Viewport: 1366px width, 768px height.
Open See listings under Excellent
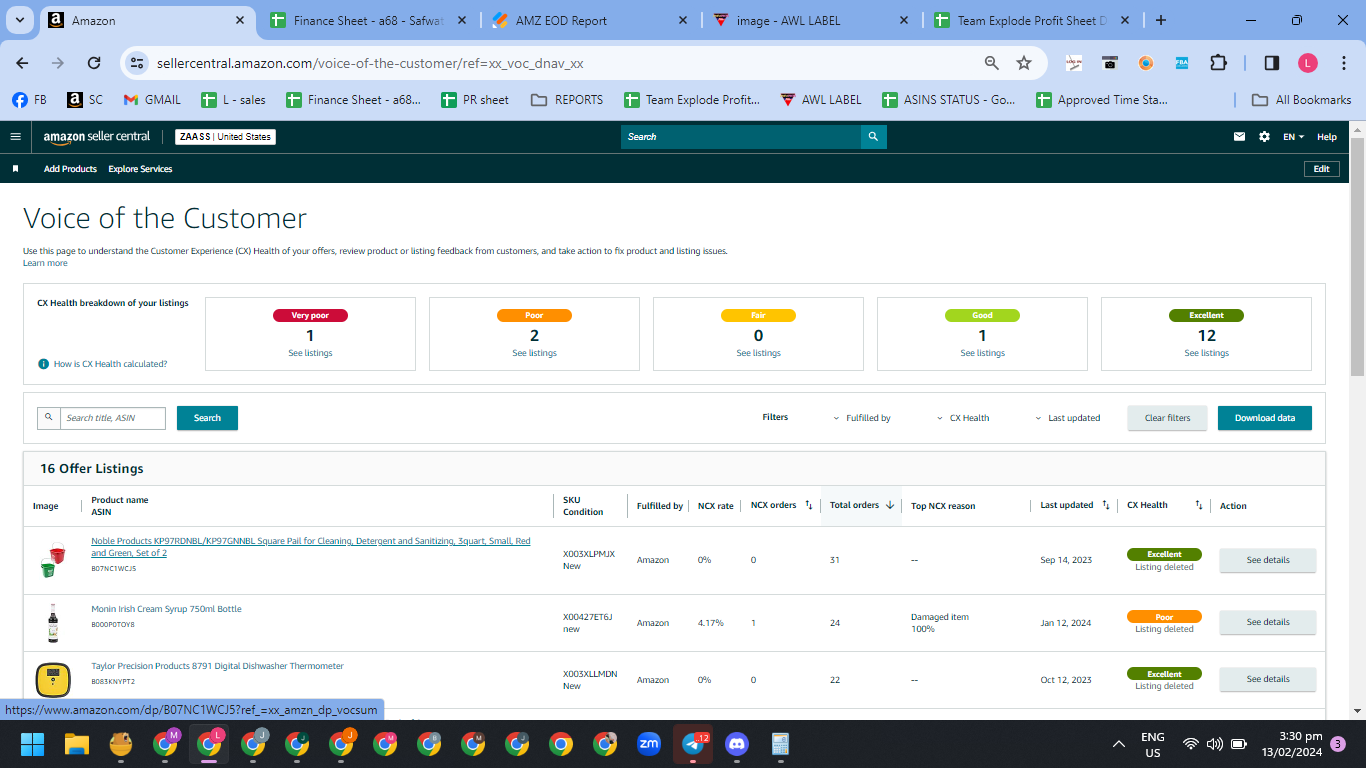click(1206, 353)
